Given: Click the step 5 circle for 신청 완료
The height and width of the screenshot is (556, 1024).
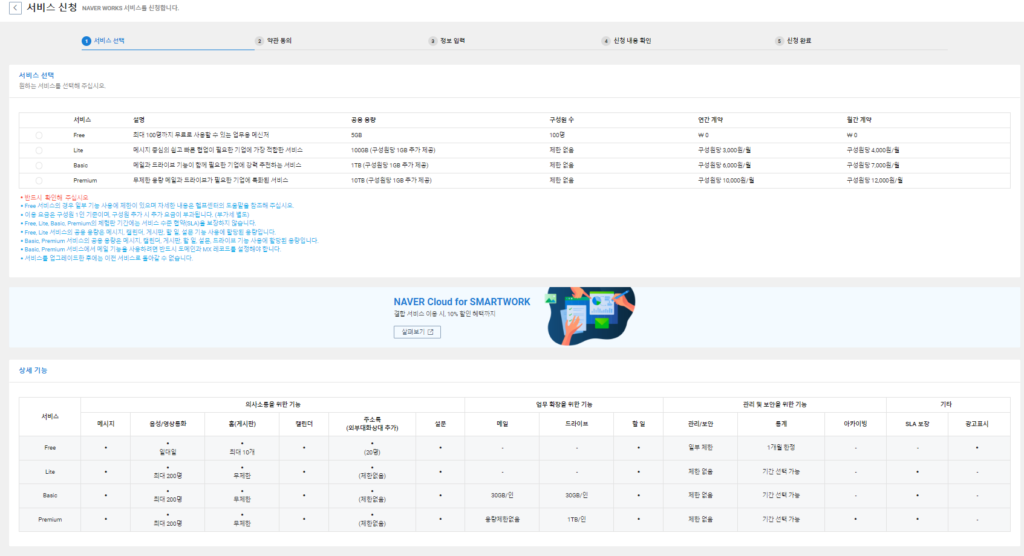Looking at the screenshot, I should coord(779,41).
